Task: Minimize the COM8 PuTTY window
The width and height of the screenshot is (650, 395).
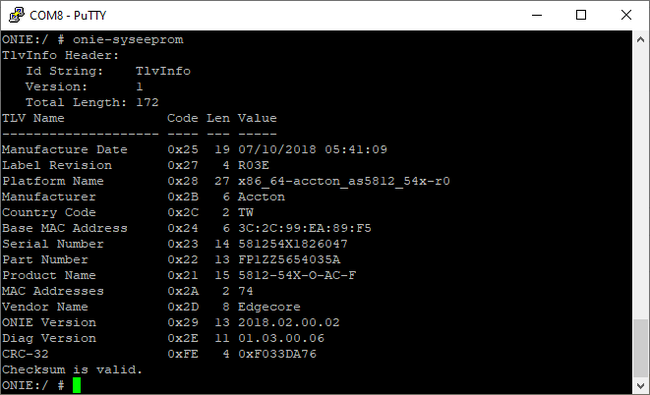Action: pyautogui.click(x=537, y=15)
